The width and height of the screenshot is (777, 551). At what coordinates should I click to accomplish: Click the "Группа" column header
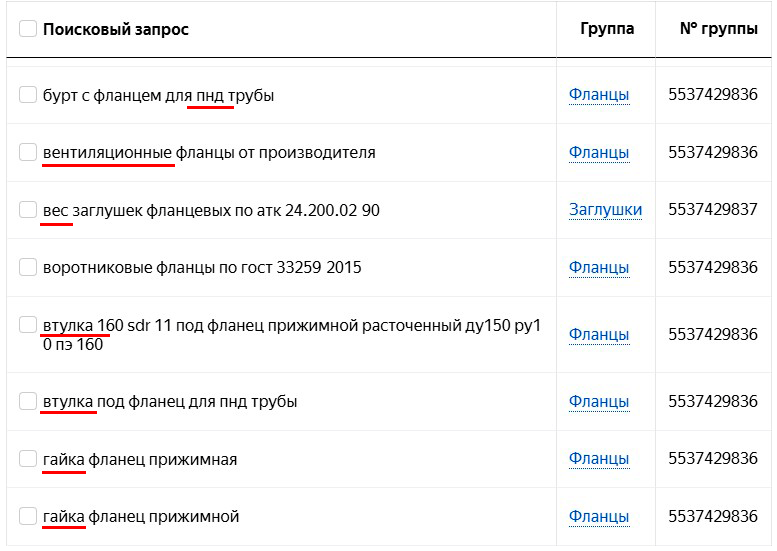coord(607,29)
